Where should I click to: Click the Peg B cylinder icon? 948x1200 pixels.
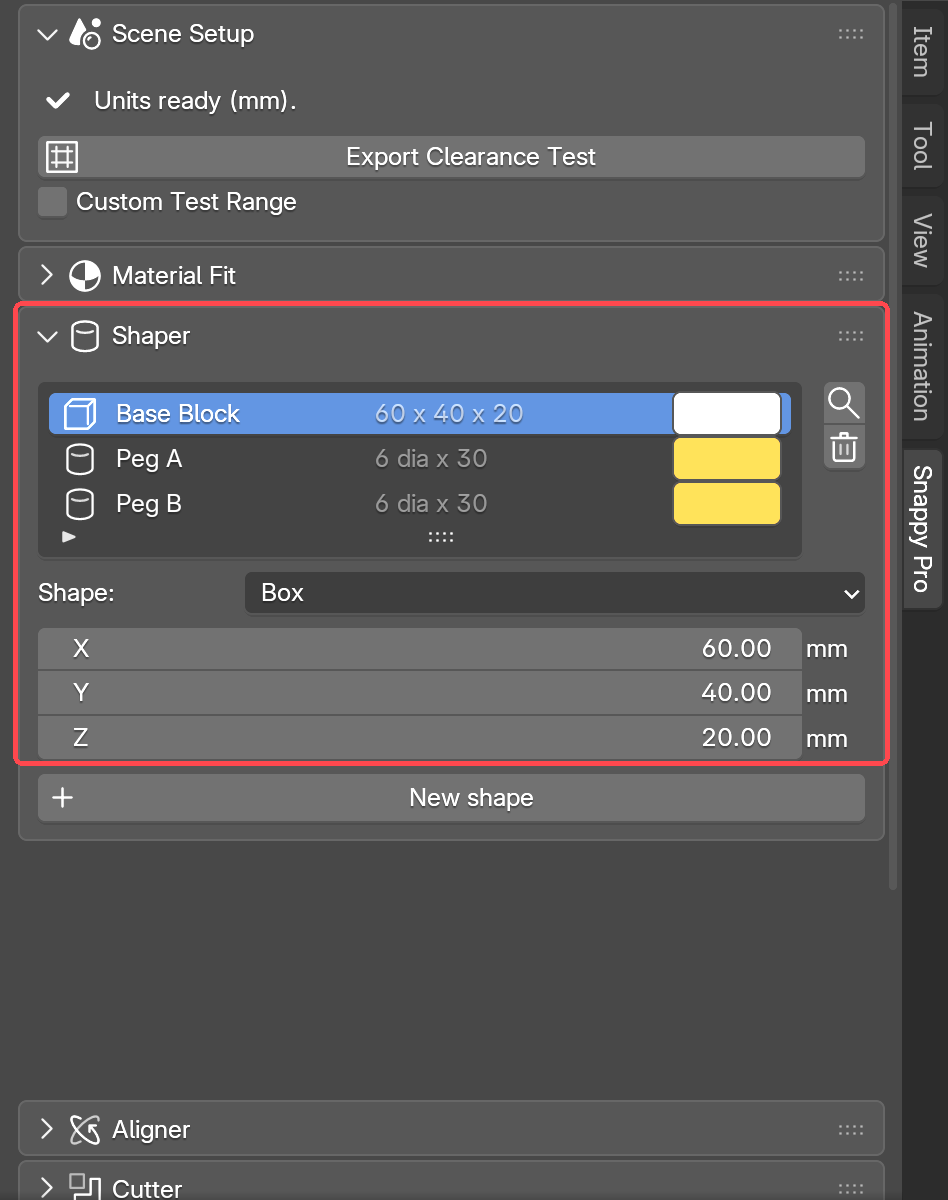tap(79, 504)
